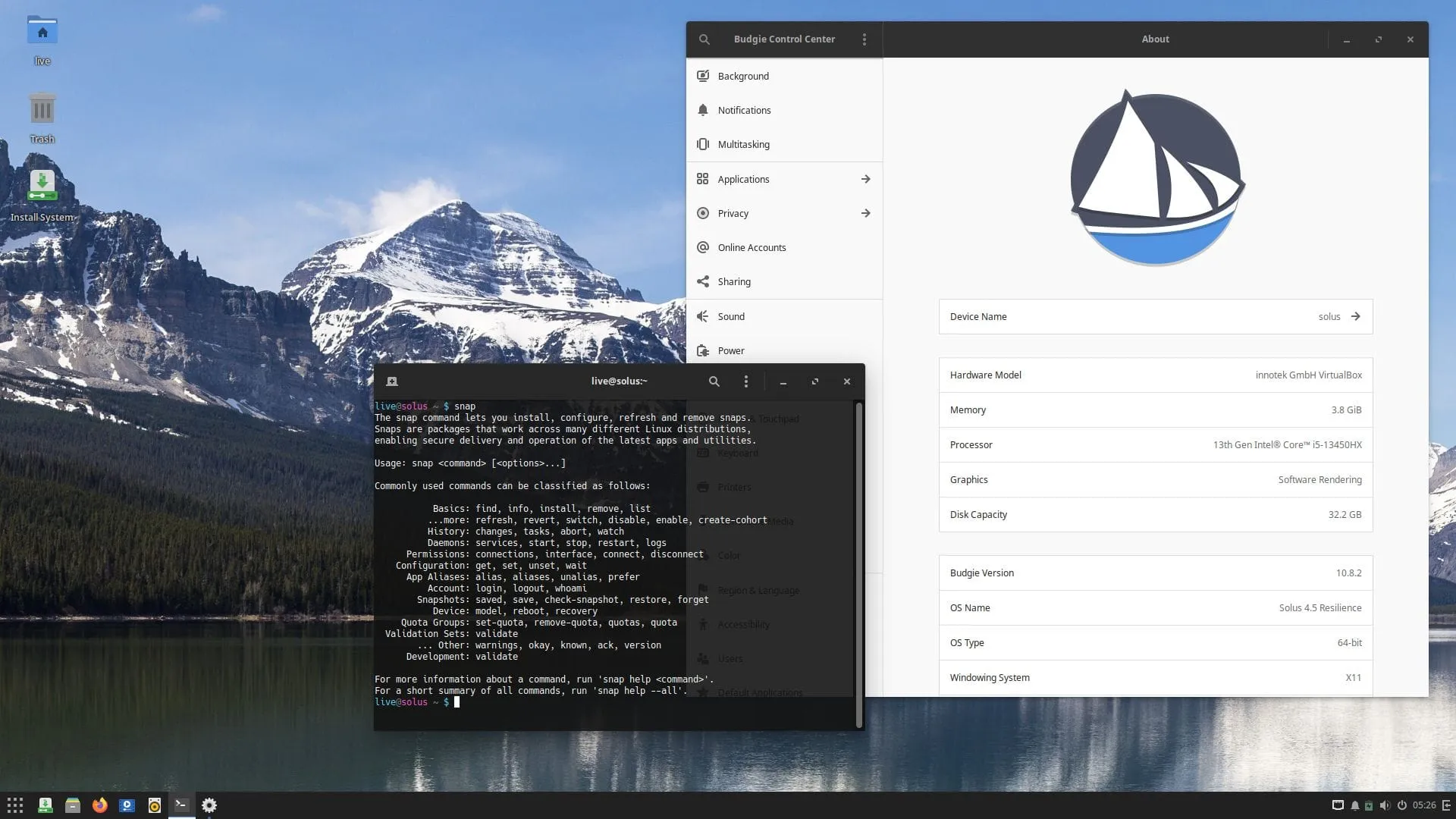1456x819 pixels.
Task: Launch Install System from desktop
Action: (42, 196)
